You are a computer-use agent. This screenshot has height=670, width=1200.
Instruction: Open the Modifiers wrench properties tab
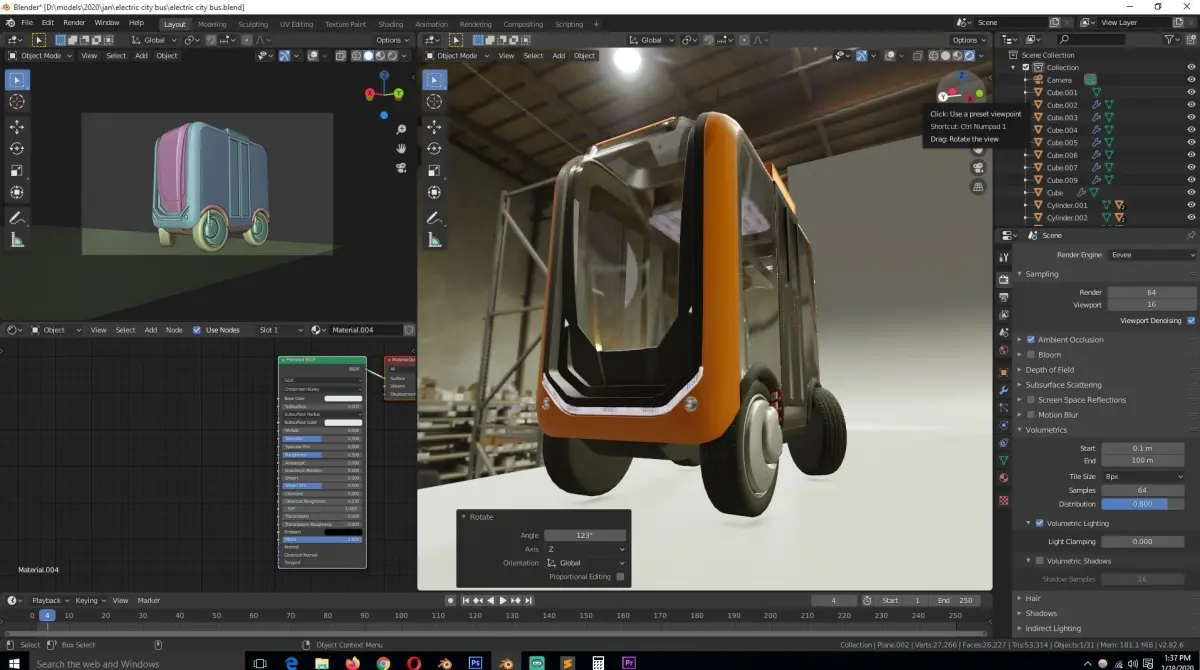click(x=1003, y=388)
